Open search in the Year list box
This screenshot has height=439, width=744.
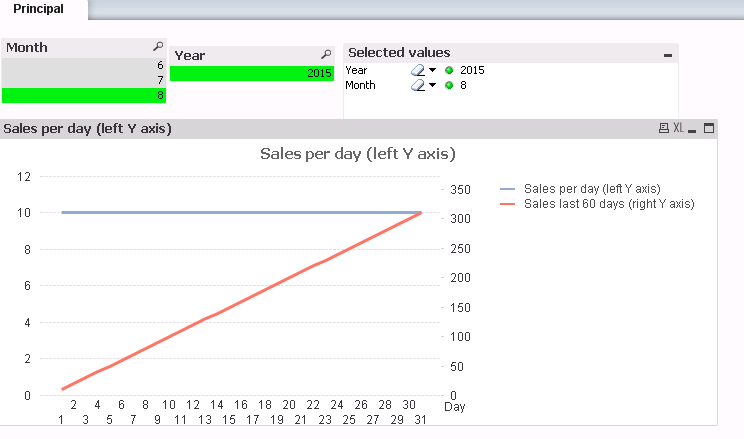[x=326, y=54]
